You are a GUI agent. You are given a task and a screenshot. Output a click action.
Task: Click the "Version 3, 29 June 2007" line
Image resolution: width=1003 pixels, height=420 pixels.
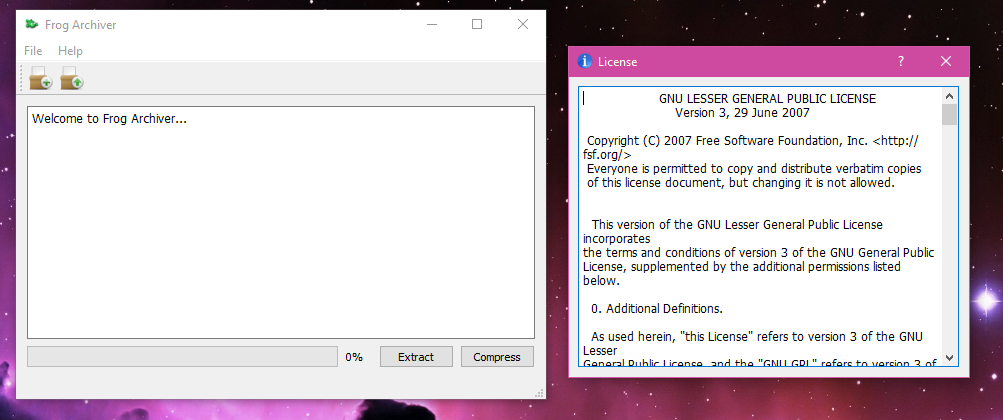(742, 113)
